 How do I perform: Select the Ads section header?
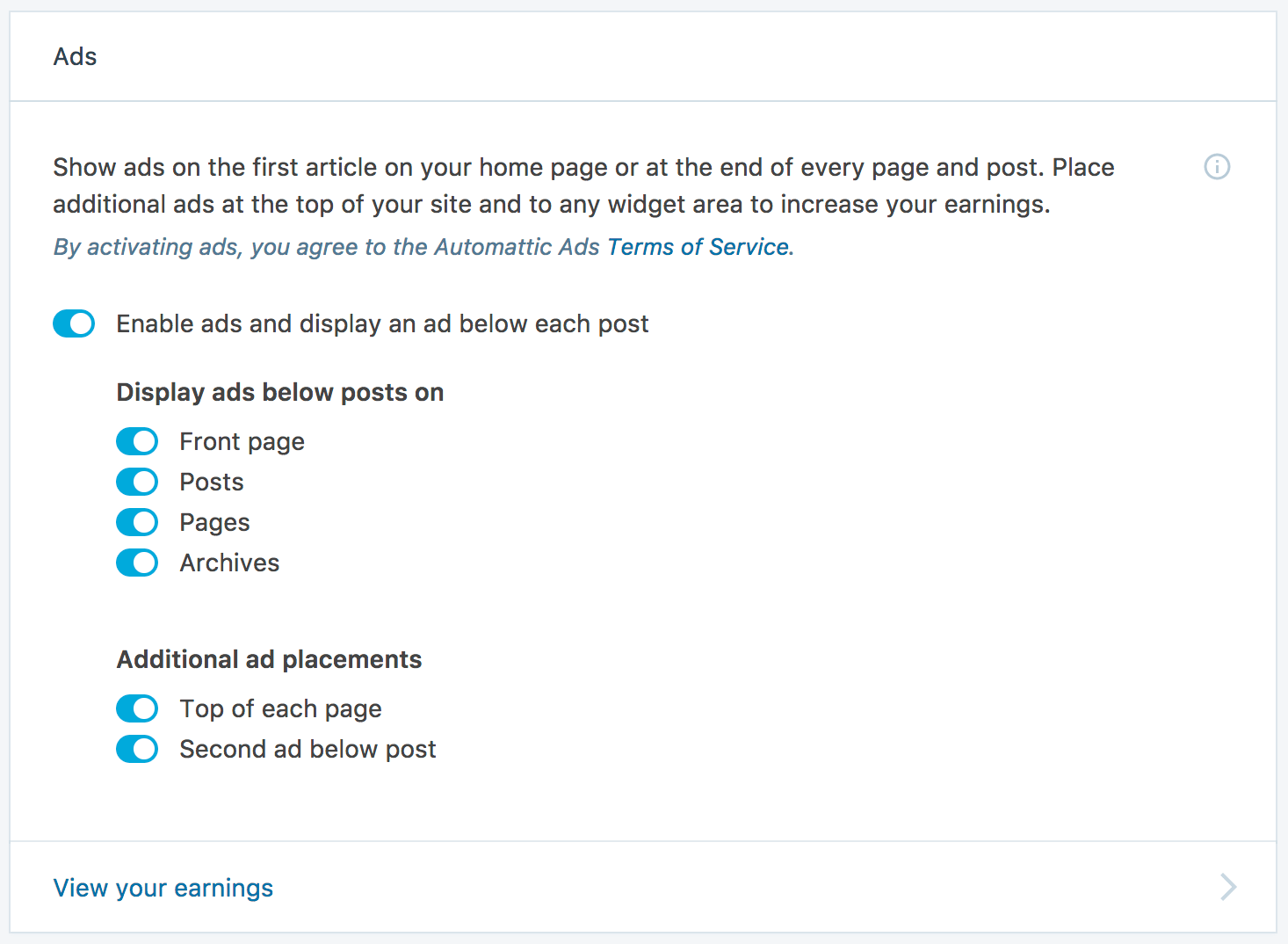click(x=75, y=56)
